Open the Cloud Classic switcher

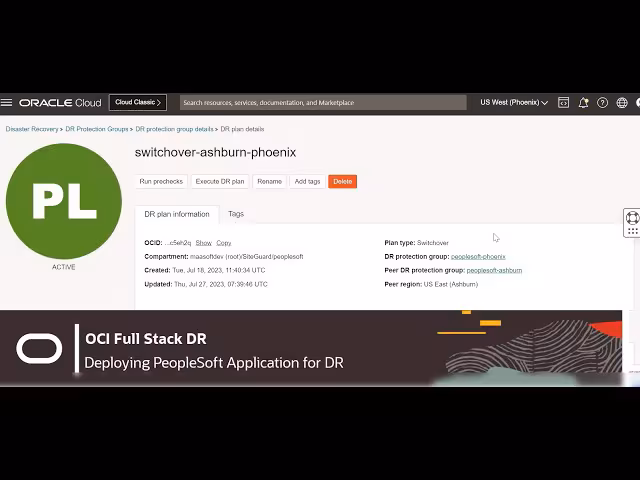[x=138, y=102]
